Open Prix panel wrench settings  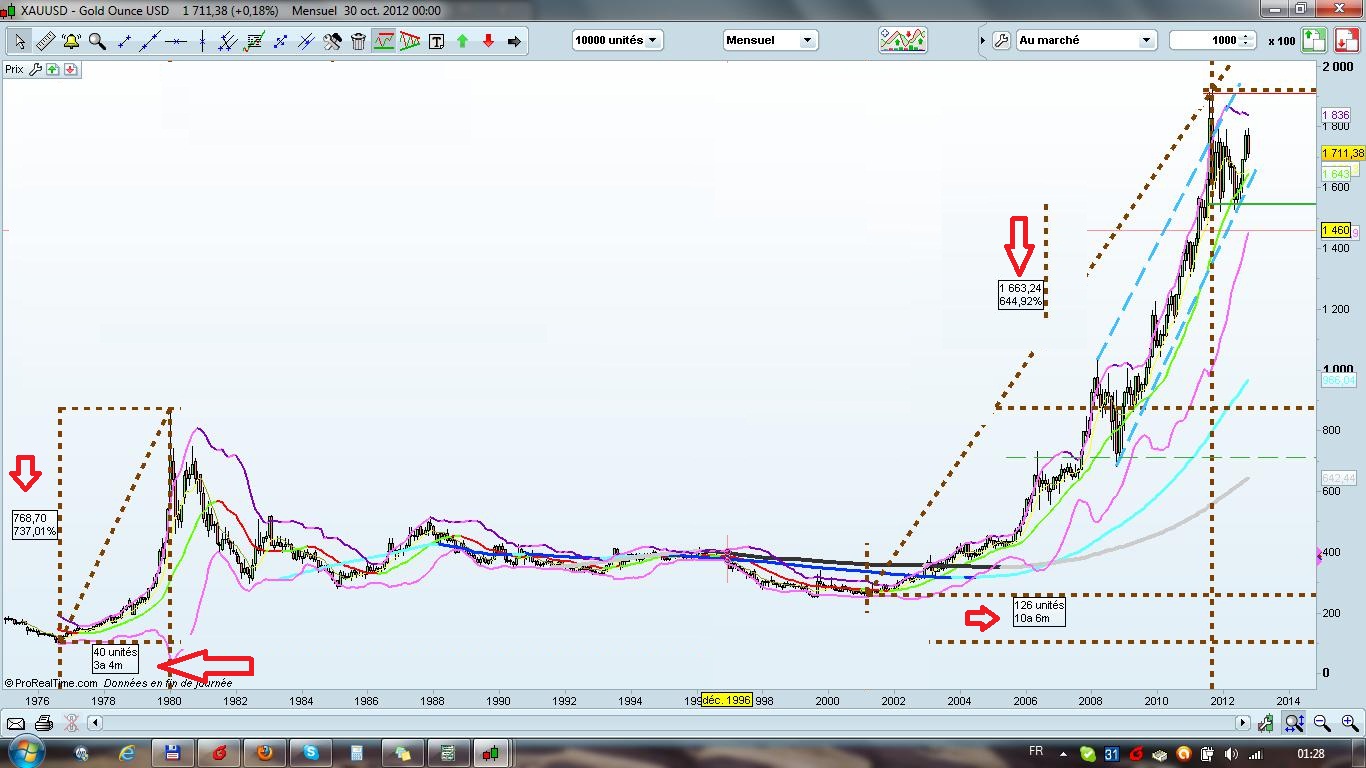point(35,69)
